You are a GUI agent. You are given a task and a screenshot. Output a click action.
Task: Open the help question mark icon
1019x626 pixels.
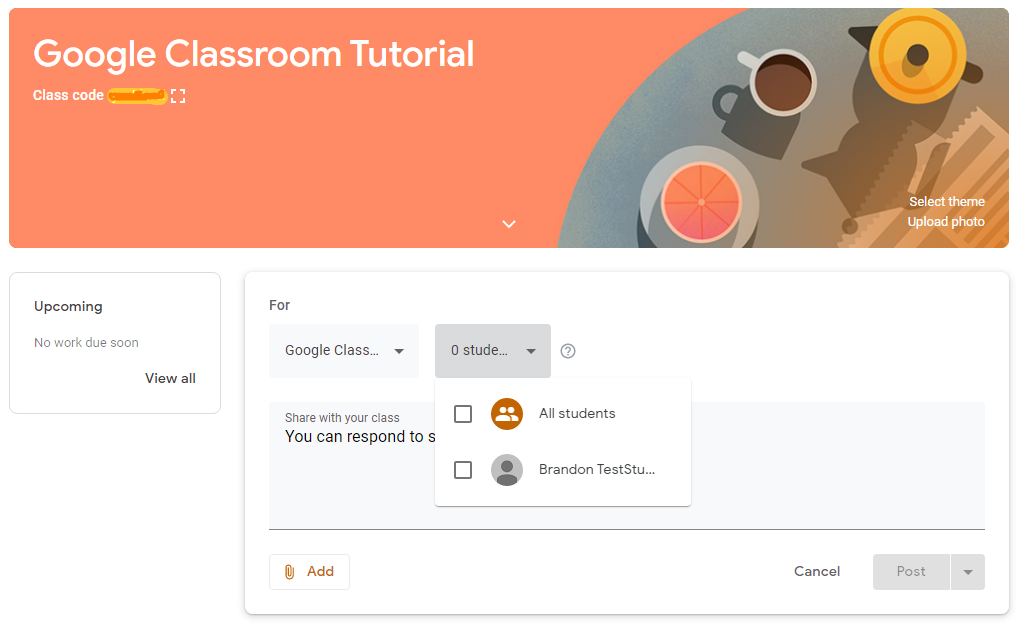[x=568, y=351]
